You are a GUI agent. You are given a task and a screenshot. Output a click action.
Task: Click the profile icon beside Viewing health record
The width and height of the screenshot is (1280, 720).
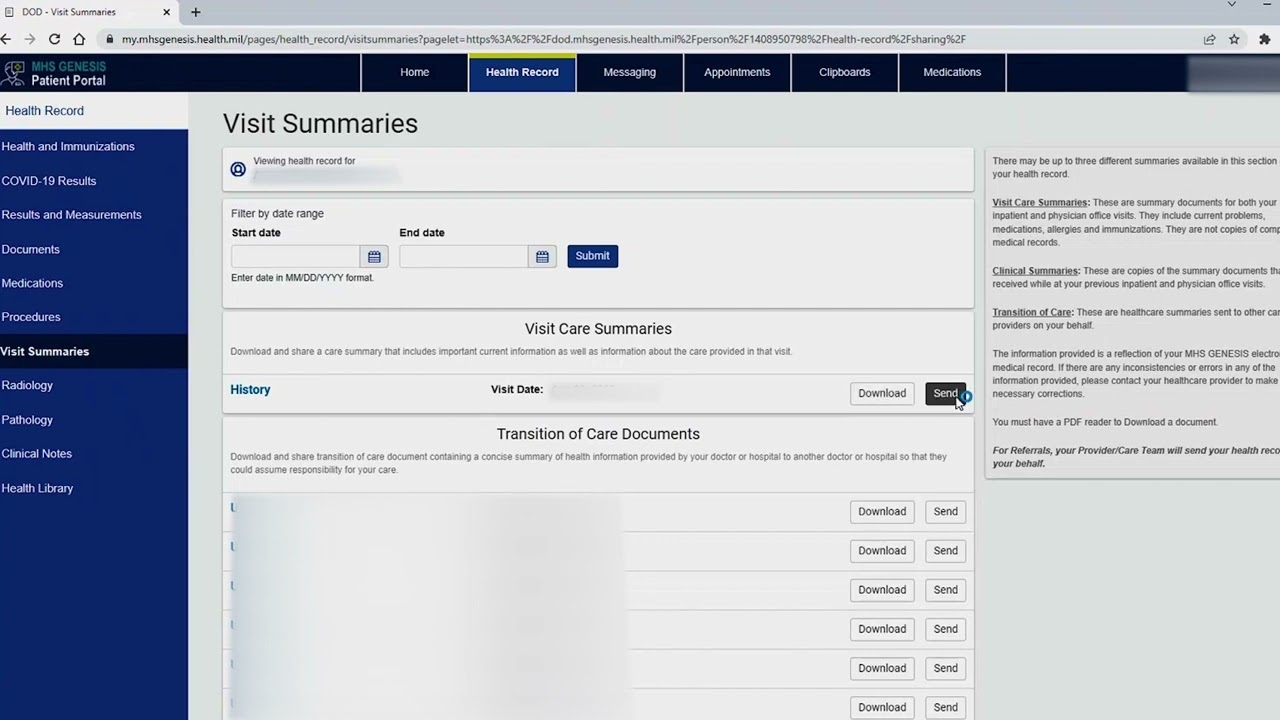[238, 168]
